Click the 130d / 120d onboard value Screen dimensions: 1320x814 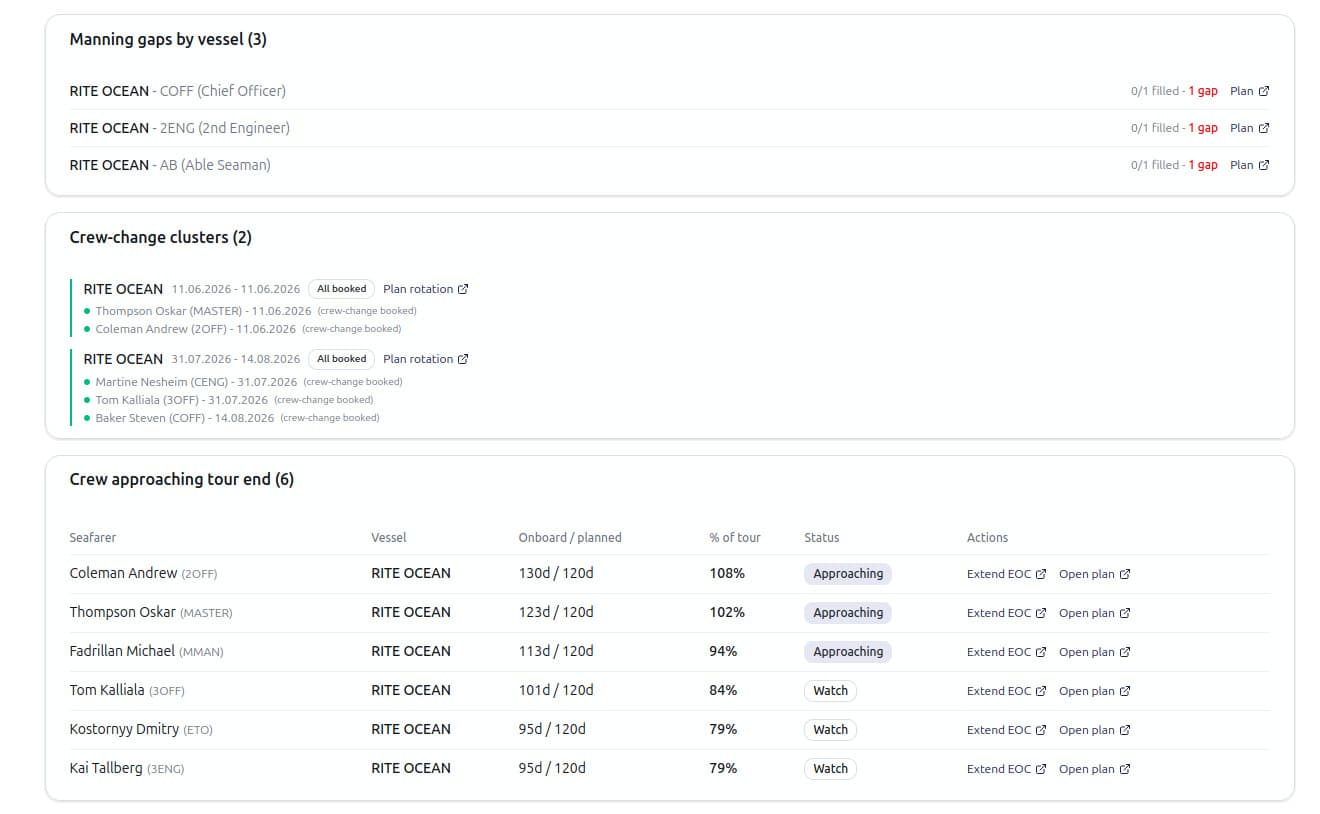[x=556, y=574]
